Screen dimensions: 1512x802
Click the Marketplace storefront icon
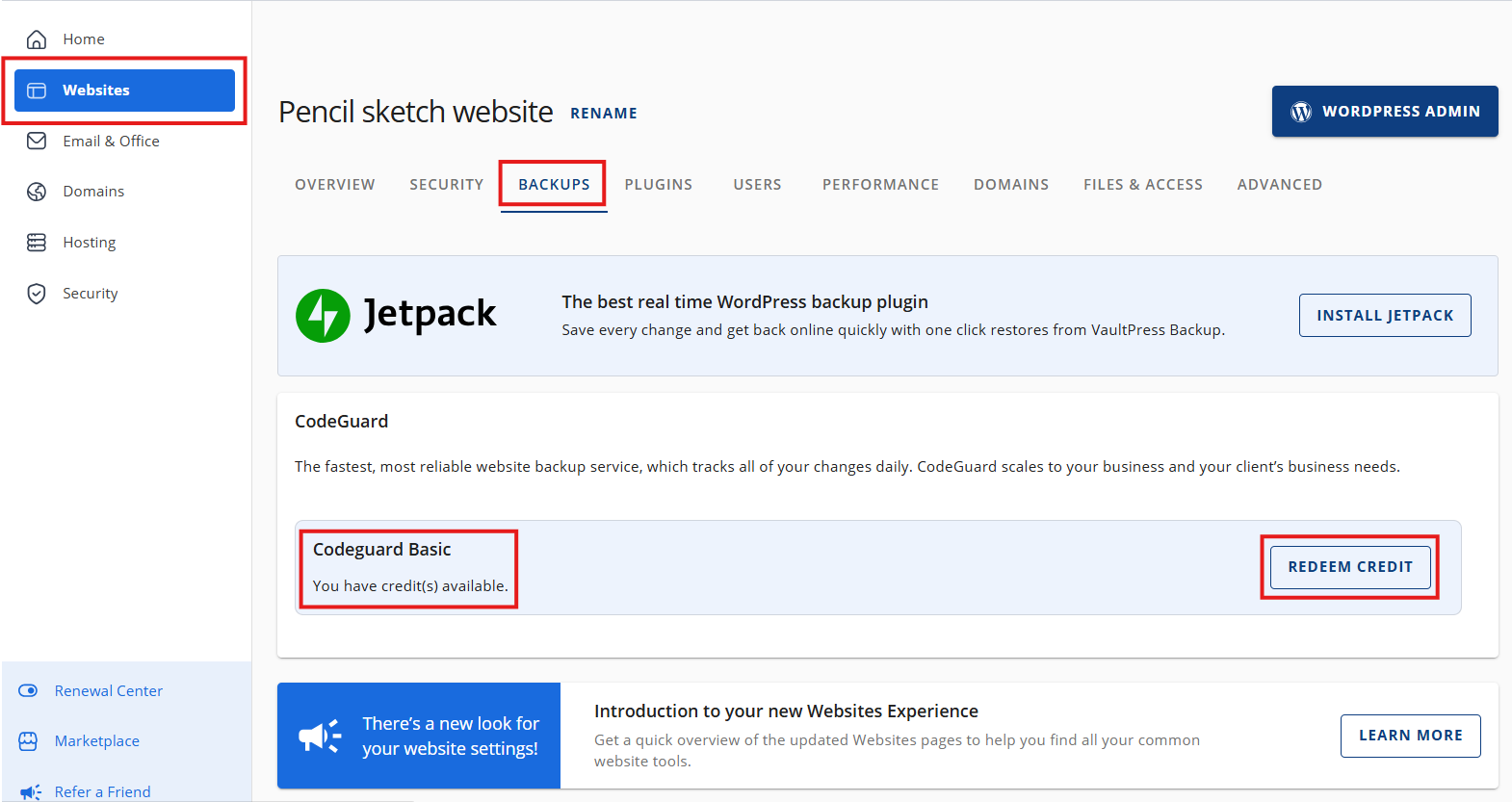[x=28, y=741]
